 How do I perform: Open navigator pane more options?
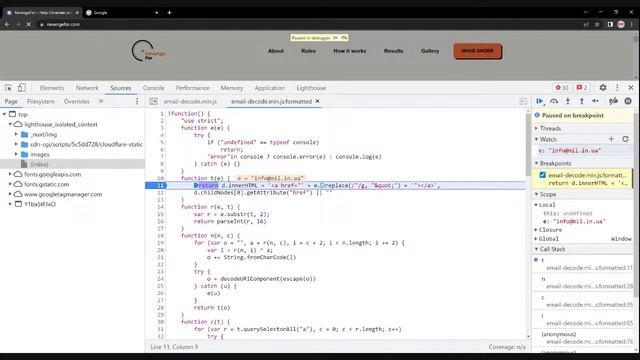137,101
